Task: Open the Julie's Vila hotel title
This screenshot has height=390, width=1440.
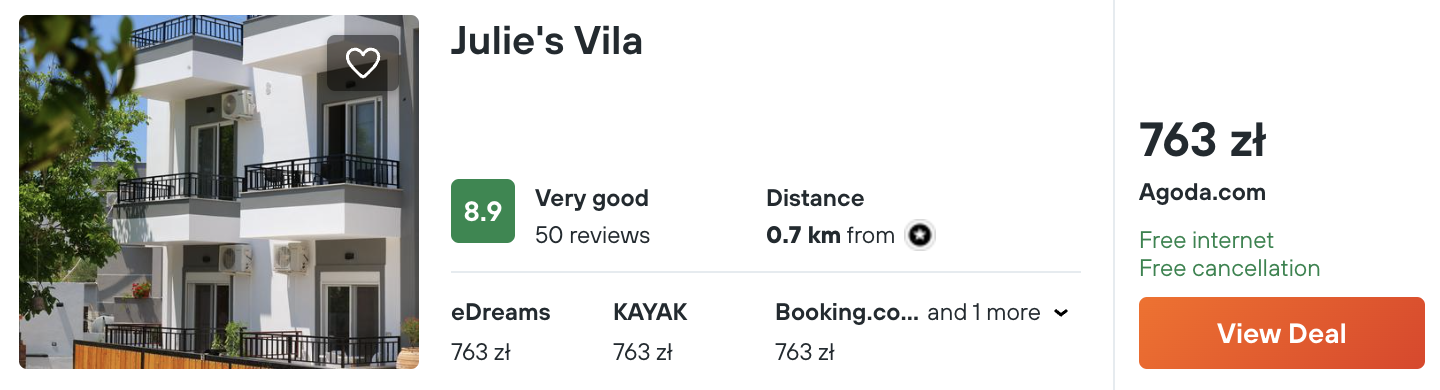Action: [x=546, y=41]
